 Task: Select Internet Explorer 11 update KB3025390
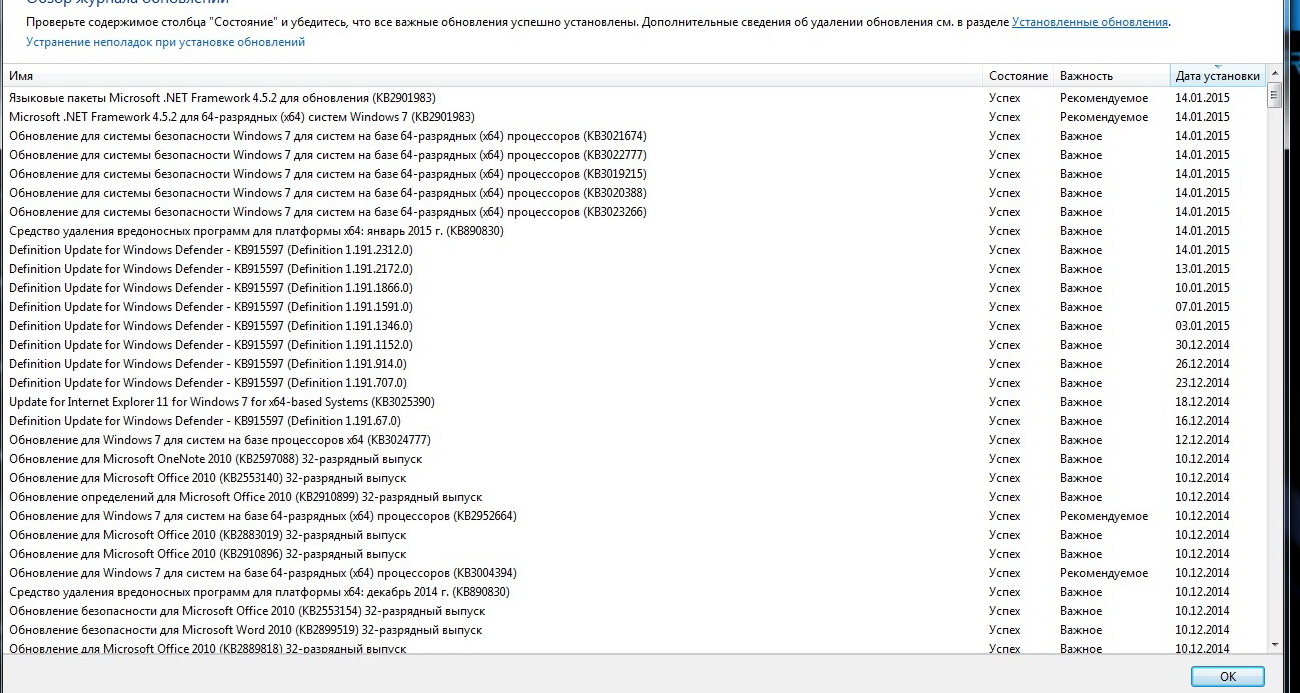pyautogui.click(x=221, y=402)
